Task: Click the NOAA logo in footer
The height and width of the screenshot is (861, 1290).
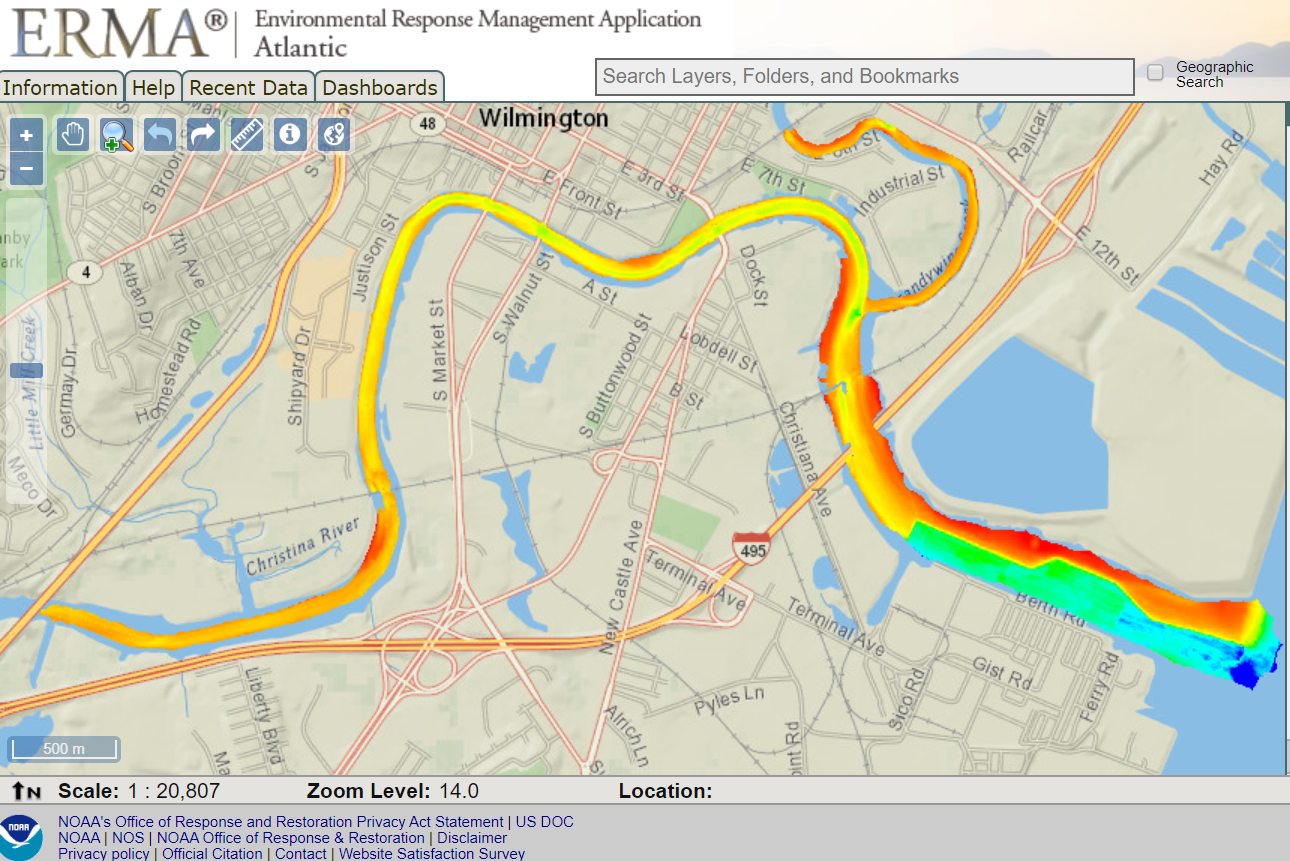Action: coord(21,838)
